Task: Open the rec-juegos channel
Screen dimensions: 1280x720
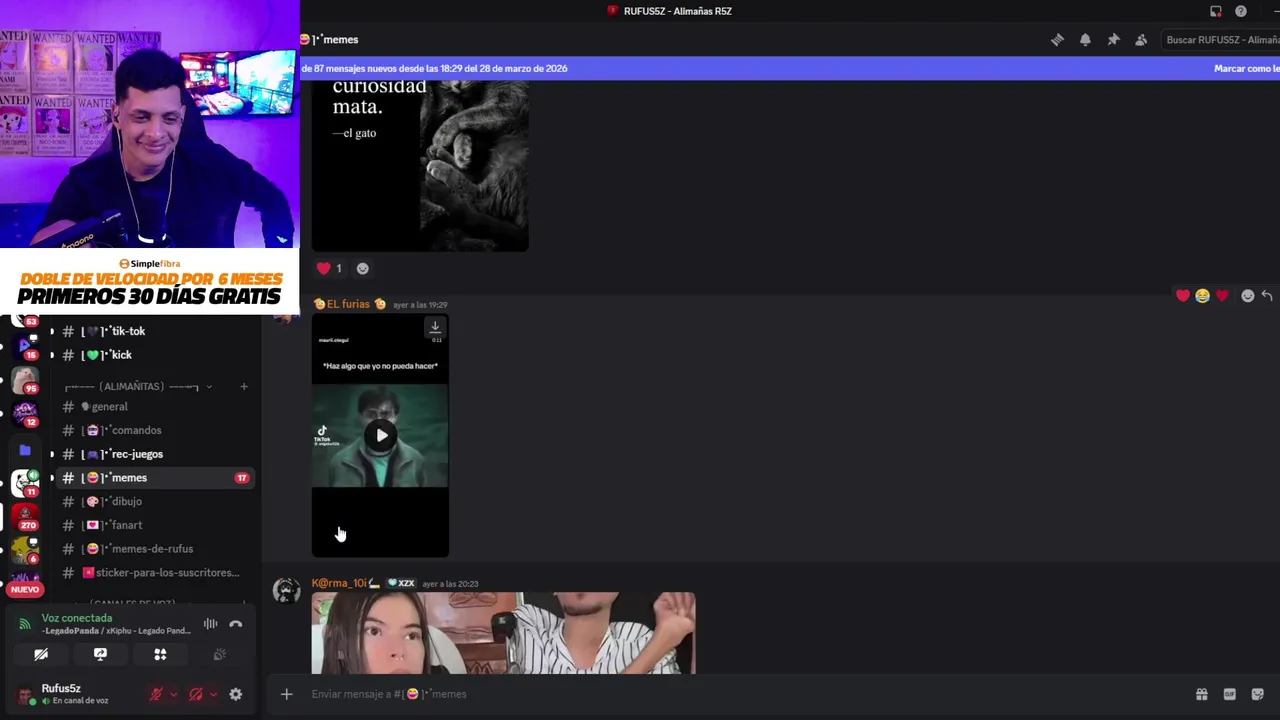Action: [152, 454]
